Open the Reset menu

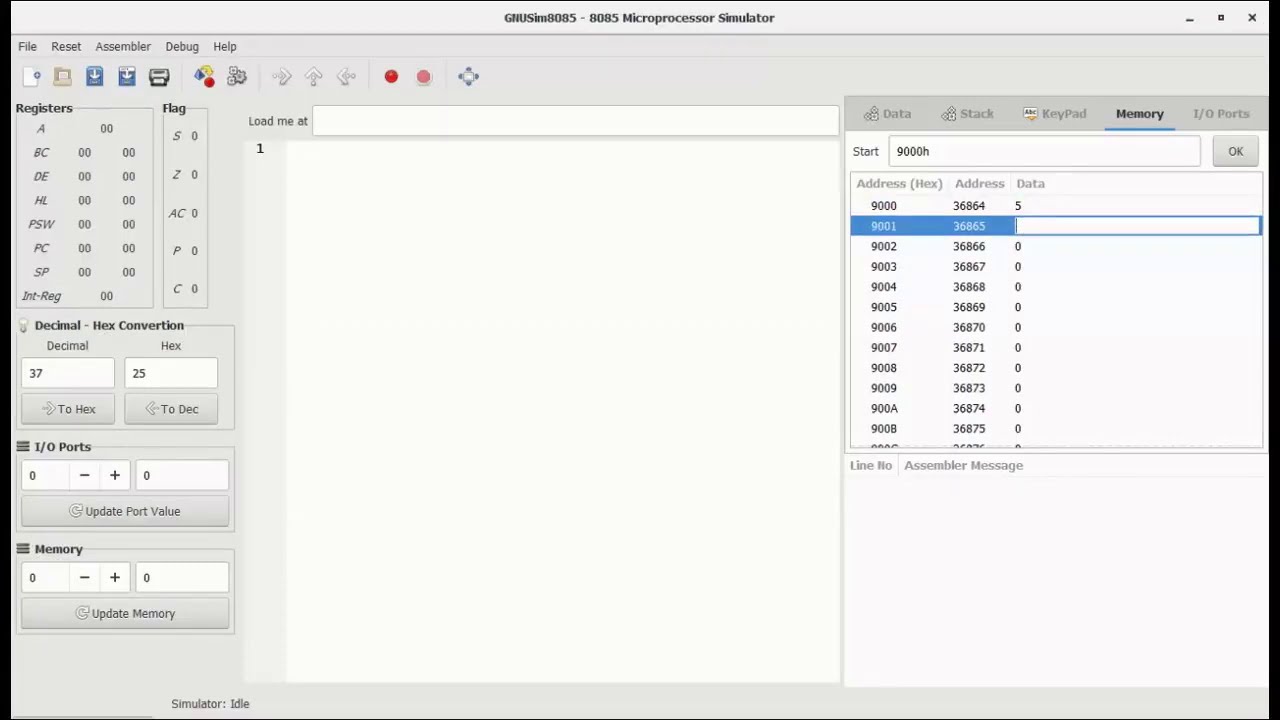(66, 47)
